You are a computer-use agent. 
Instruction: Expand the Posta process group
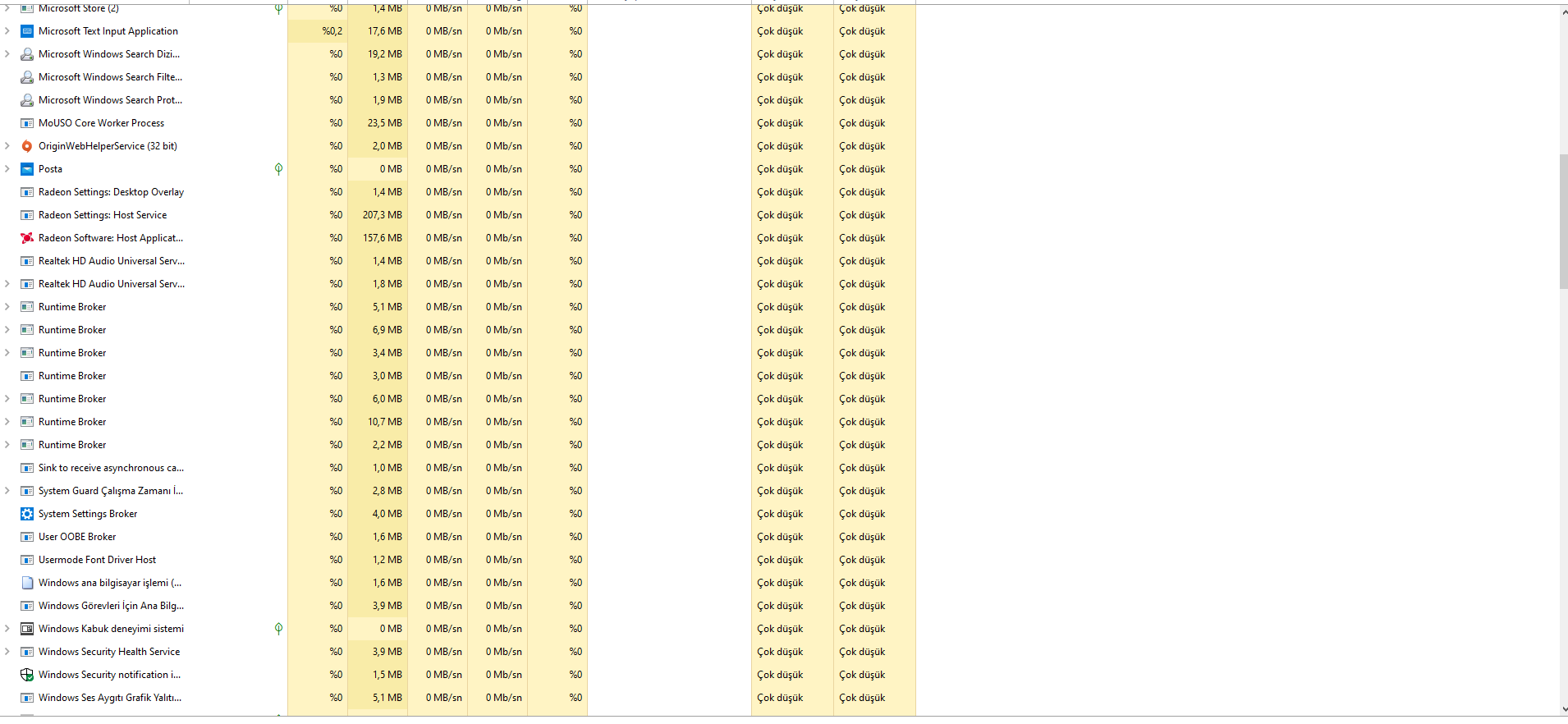pyautogui.click(x=7, y=169)
